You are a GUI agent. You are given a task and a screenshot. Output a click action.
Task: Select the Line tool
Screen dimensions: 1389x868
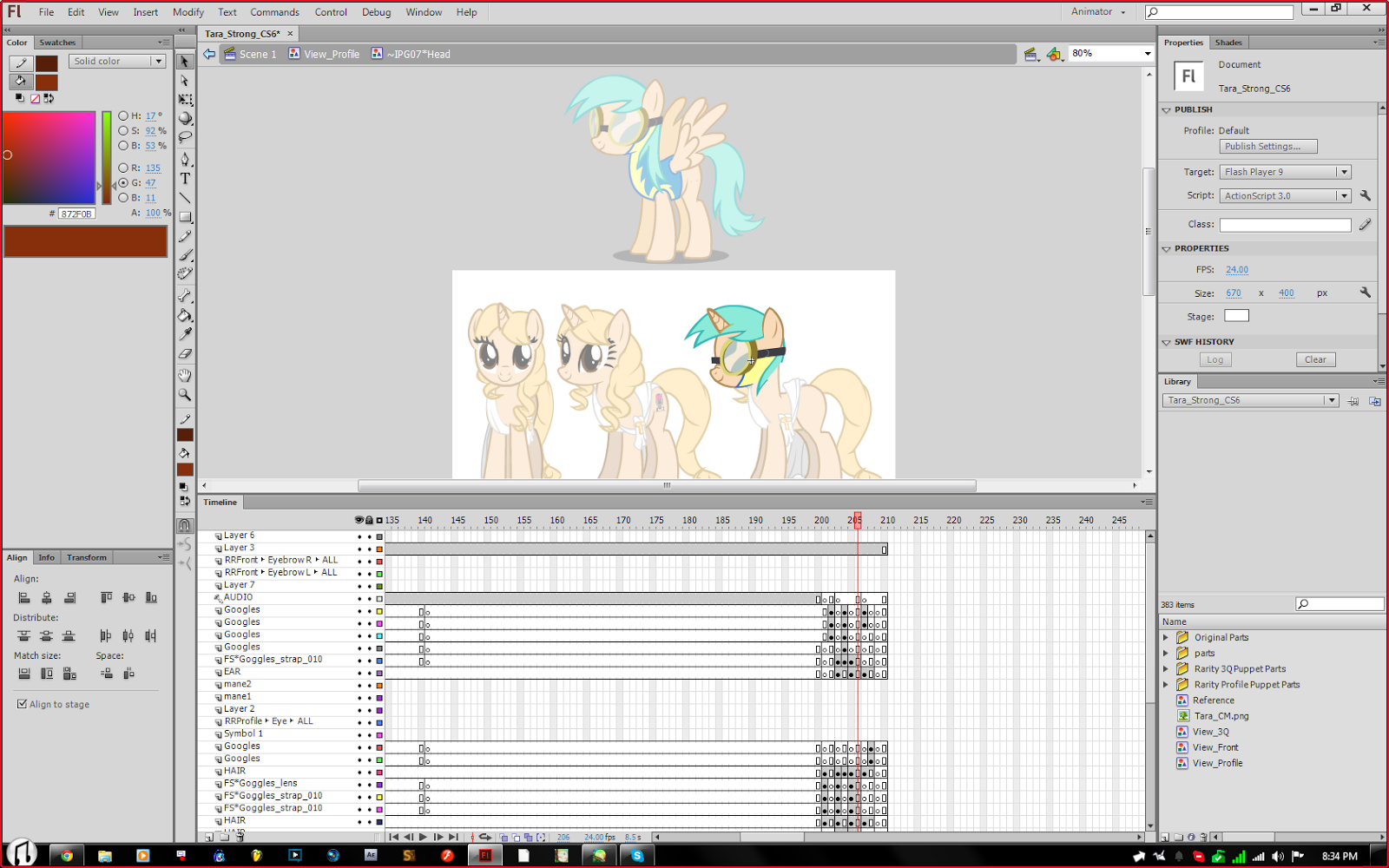(x=185, y=198)
